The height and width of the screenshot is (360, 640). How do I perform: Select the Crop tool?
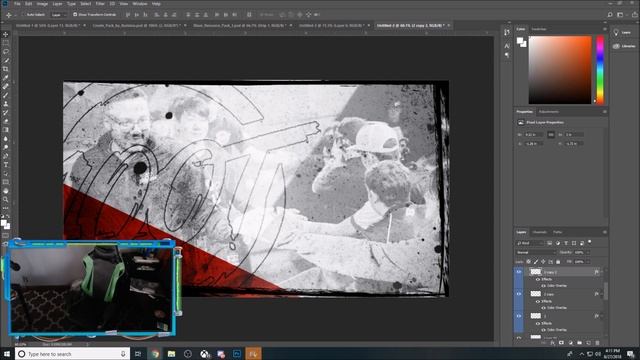[x=6, y=69]
